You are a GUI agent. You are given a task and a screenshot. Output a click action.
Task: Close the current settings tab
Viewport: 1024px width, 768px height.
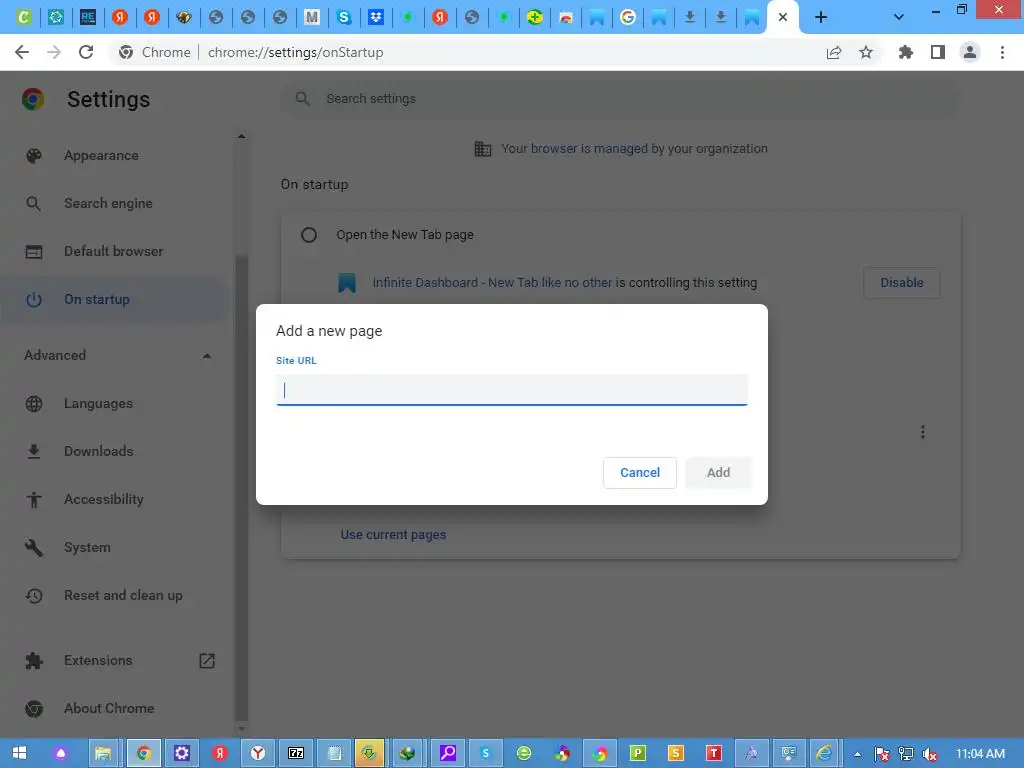click(x=782, y=18)
